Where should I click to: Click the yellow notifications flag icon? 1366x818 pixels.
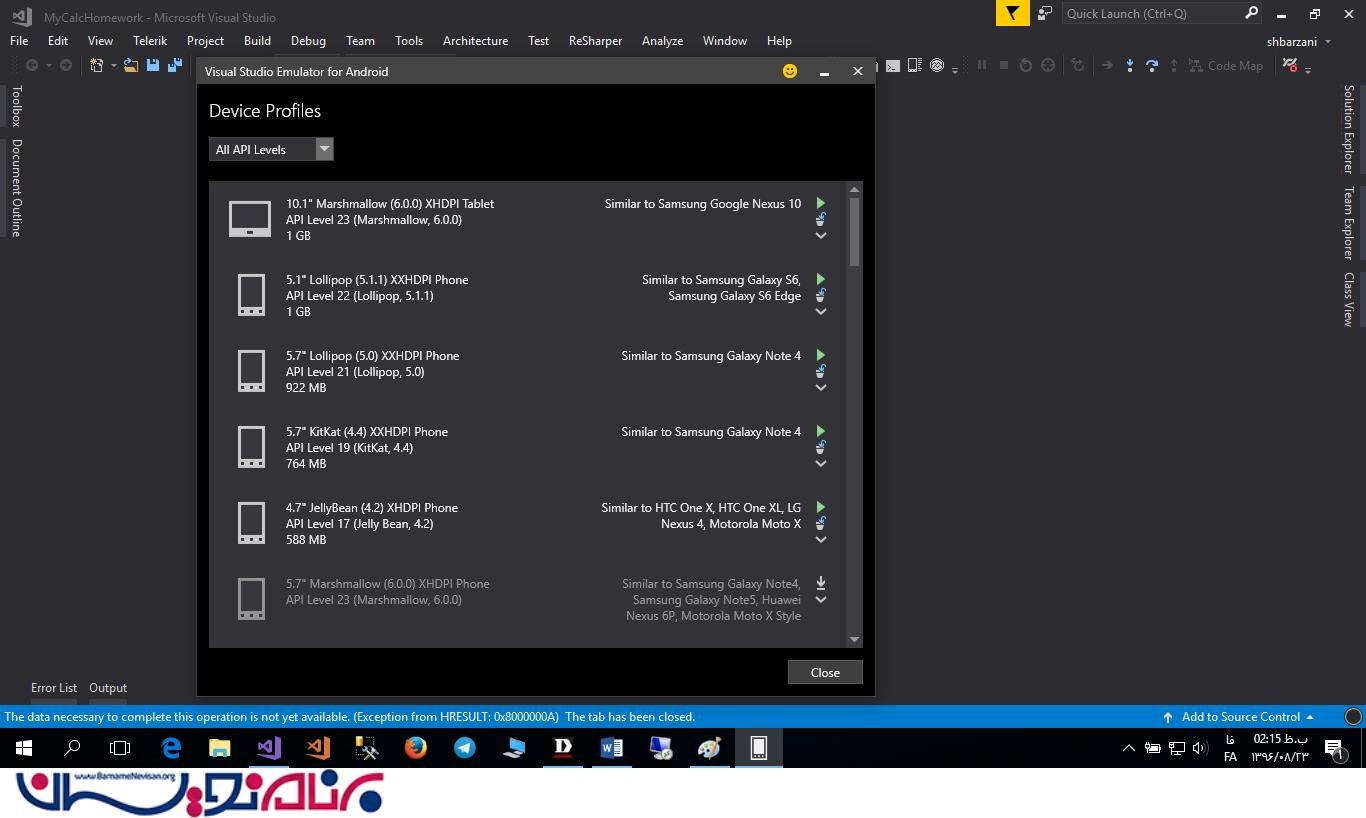tap(1013, 13)
